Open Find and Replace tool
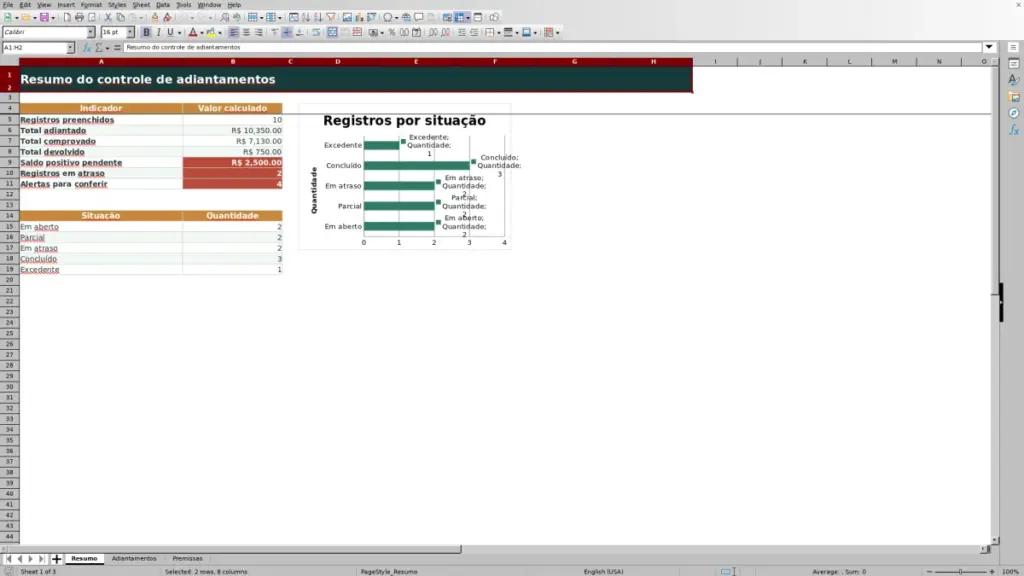Image resolution: width=1024 pixels, height=576 pixels. click(225, 18)
